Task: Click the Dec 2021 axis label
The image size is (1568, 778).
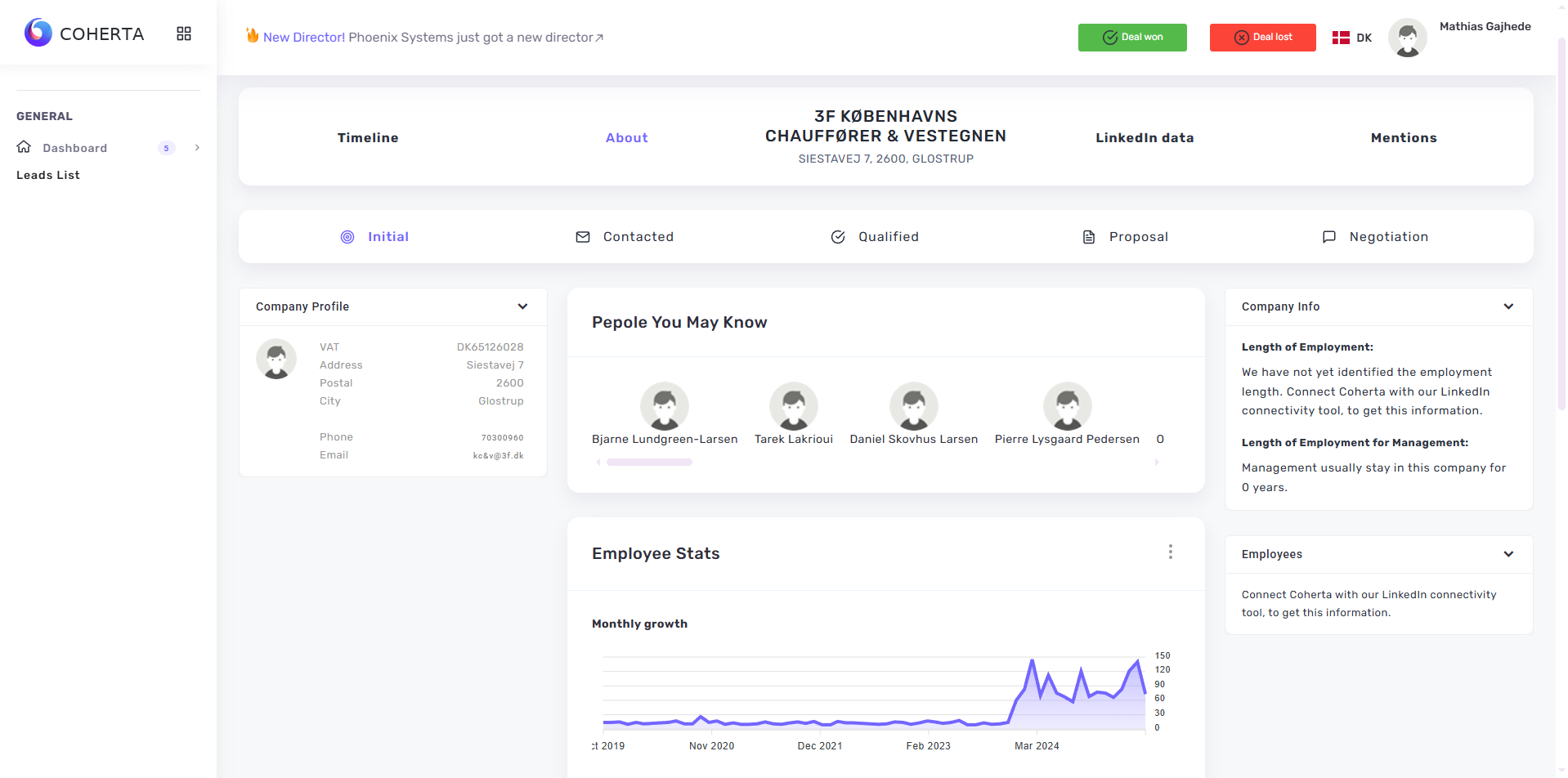Action: point(820,746)
